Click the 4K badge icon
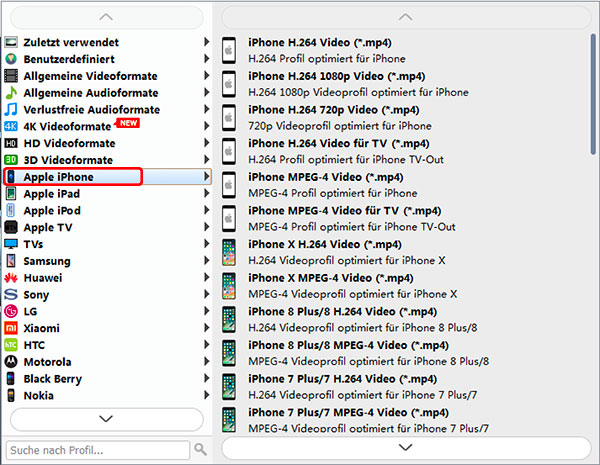The height and width of the screenshot is (465, 600). [11, 126]
